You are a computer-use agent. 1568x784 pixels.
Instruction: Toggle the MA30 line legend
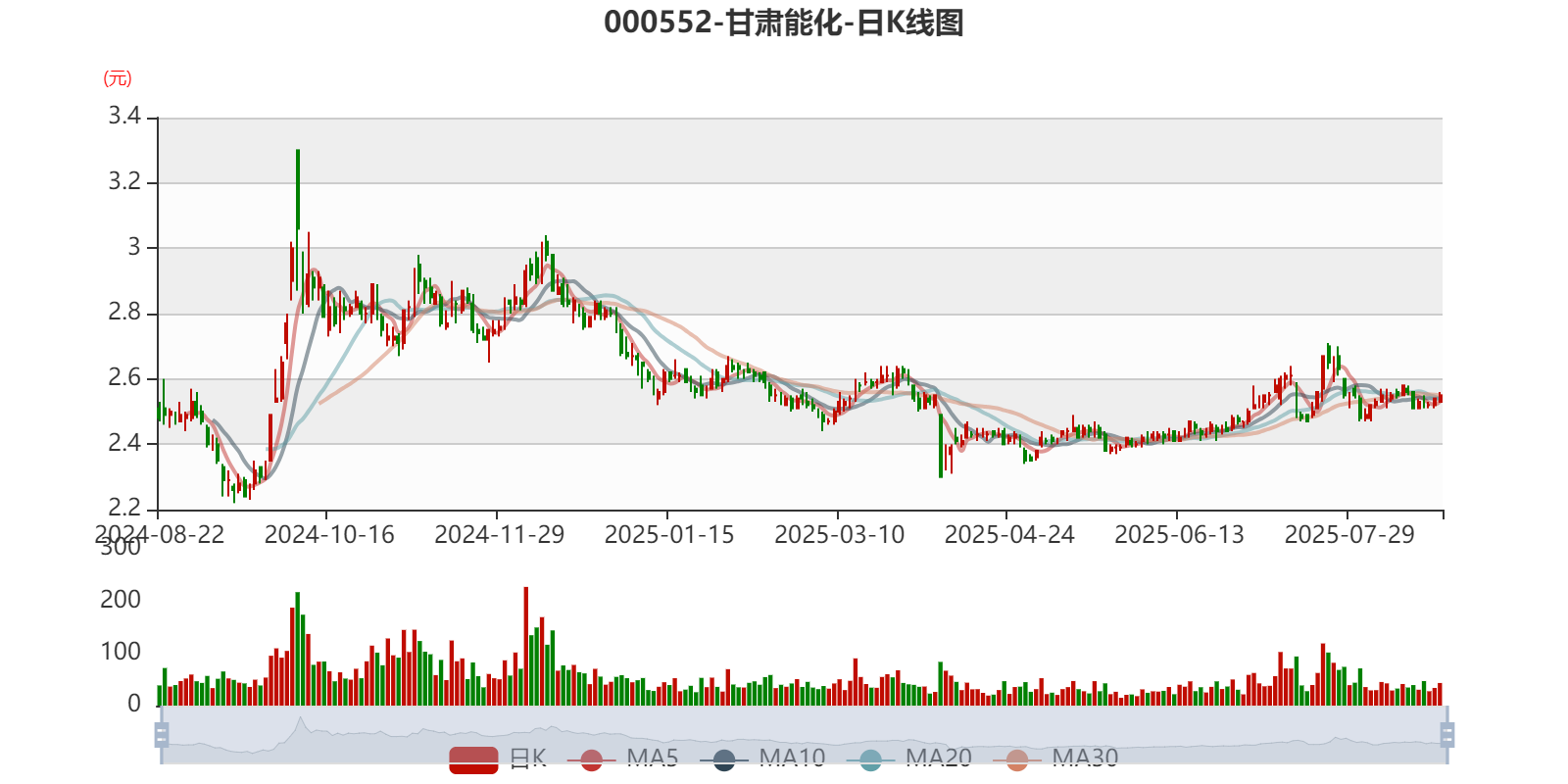[1055, 759]
